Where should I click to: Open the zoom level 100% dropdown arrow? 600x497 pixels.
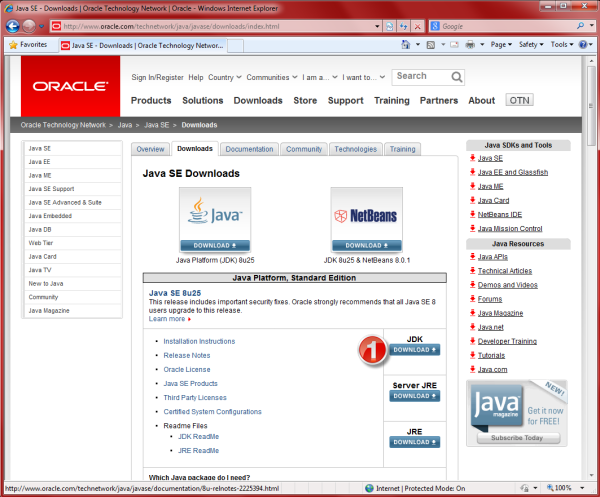582,488
